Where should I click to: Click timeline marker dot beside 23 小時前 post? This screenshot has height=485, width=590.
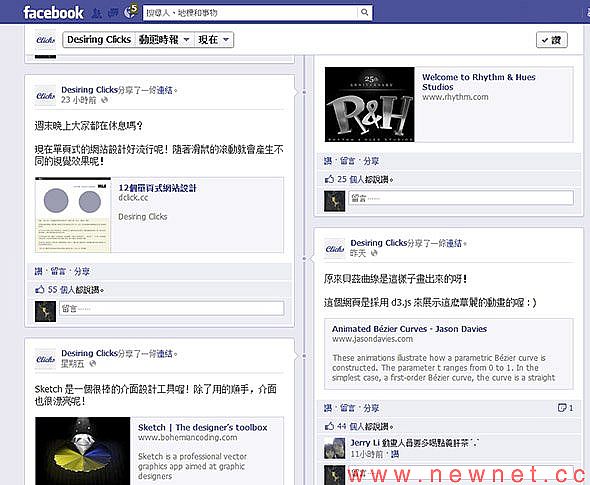click(304, 92)
